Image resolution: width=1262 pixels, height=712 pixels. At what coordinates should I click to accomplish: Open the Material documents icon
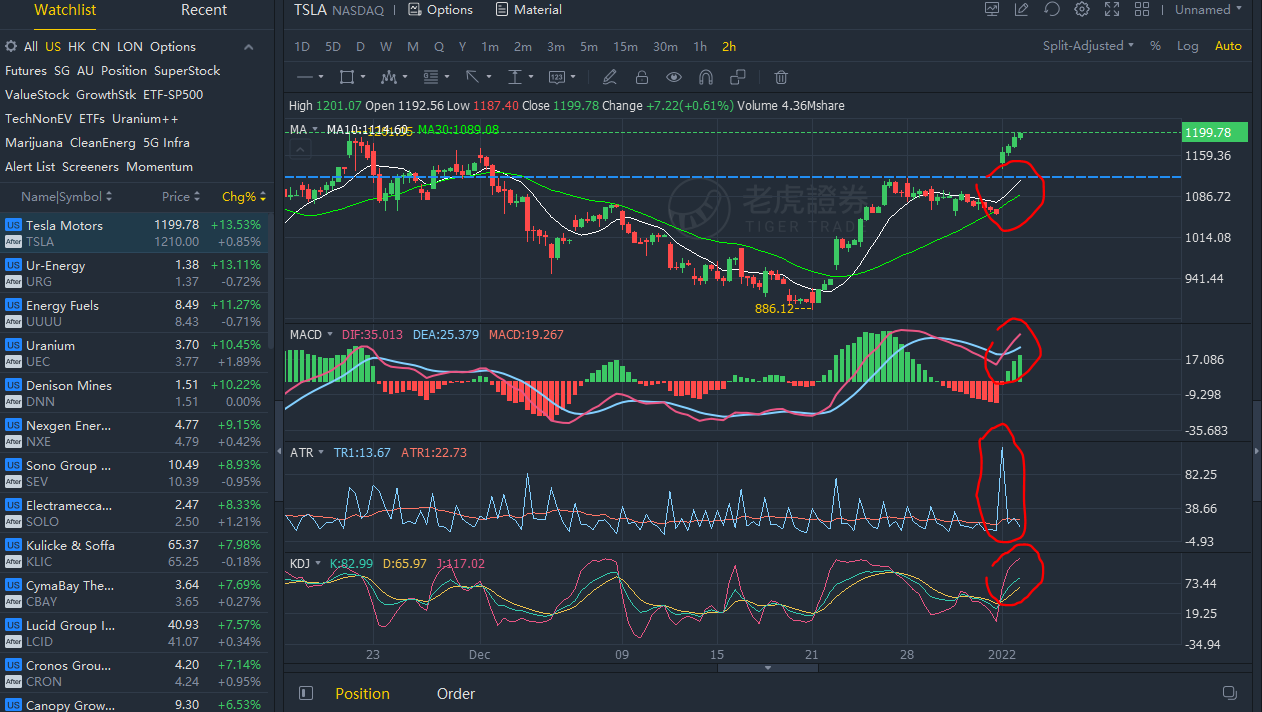pyautogui.click(x=501, y=10)
